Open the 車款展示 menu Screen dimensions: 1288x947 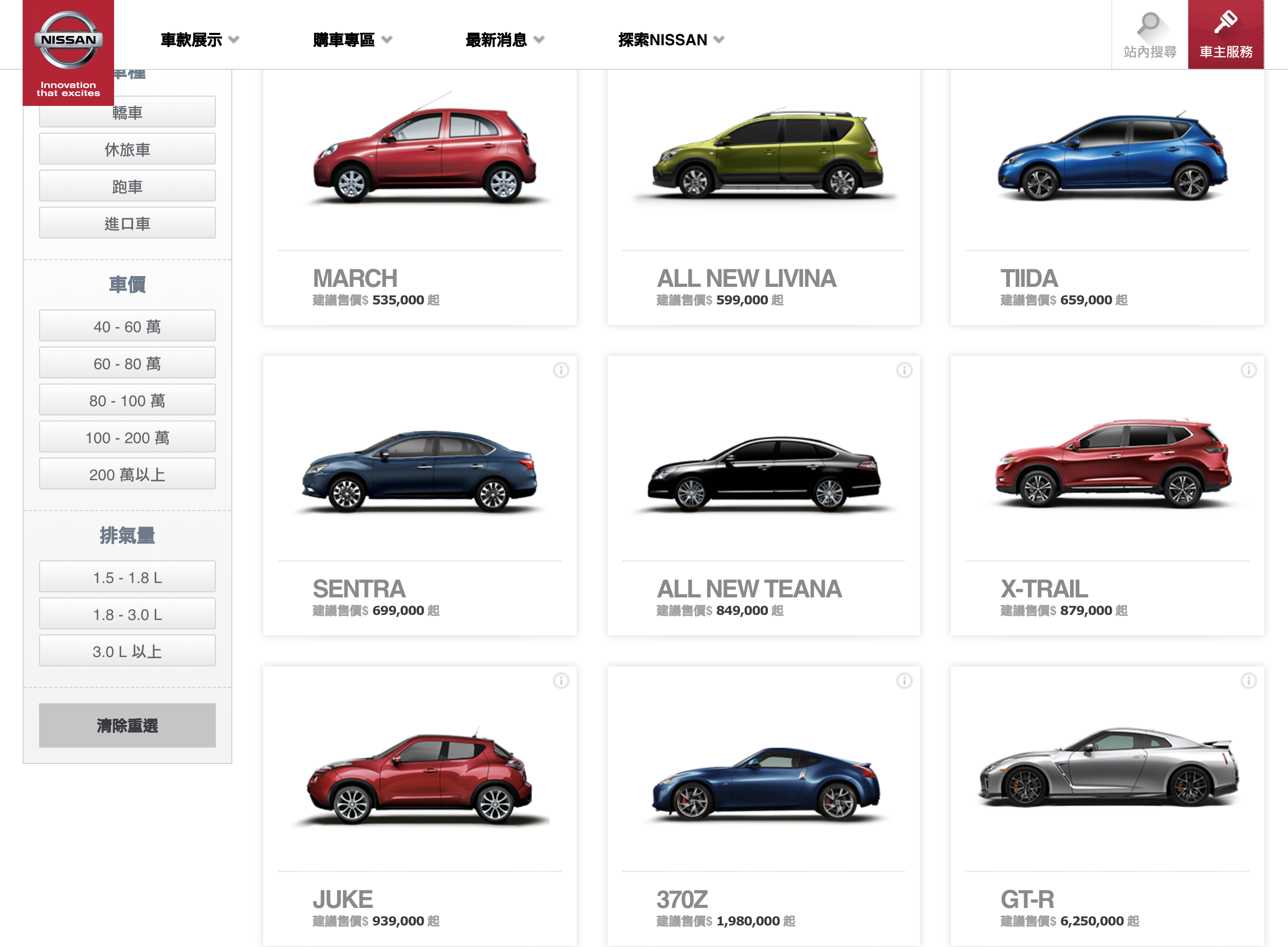click(x=191, y=40)
